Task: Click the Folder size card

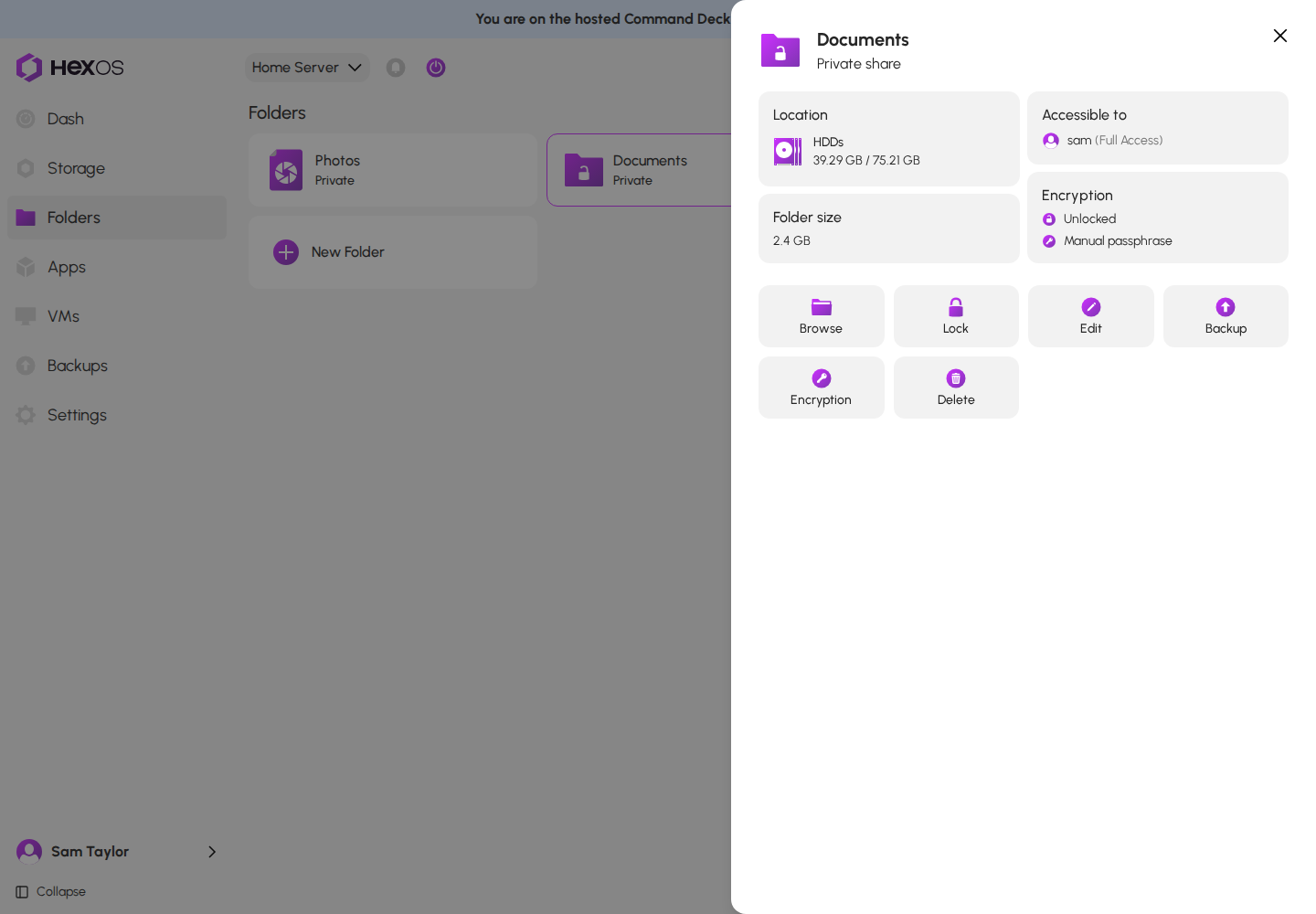Action: pos(889,228)
